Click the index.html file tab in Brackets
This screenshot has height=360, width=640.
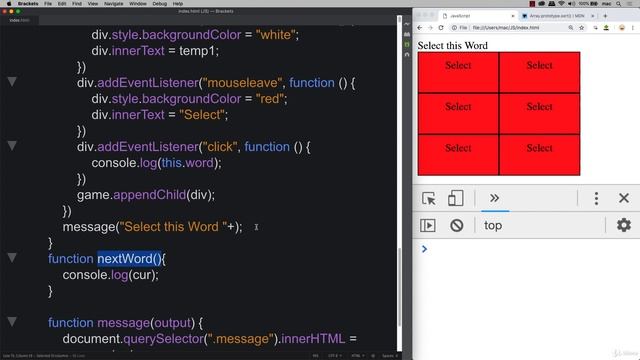[19, 20]
